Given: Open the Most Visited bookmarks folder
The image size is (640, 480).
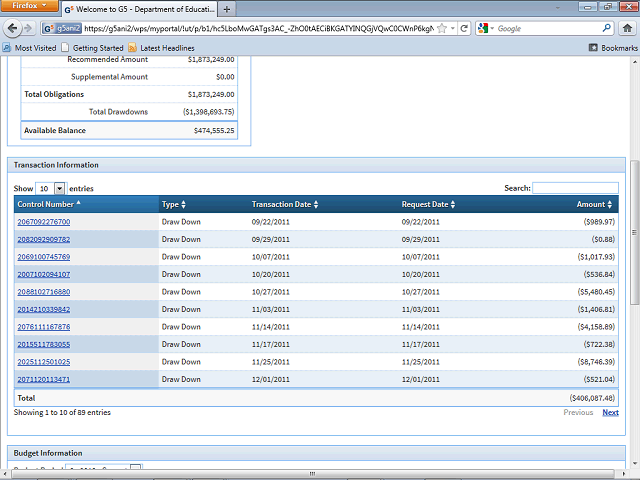Looking at the screenshot, I should tap(30, 48).
